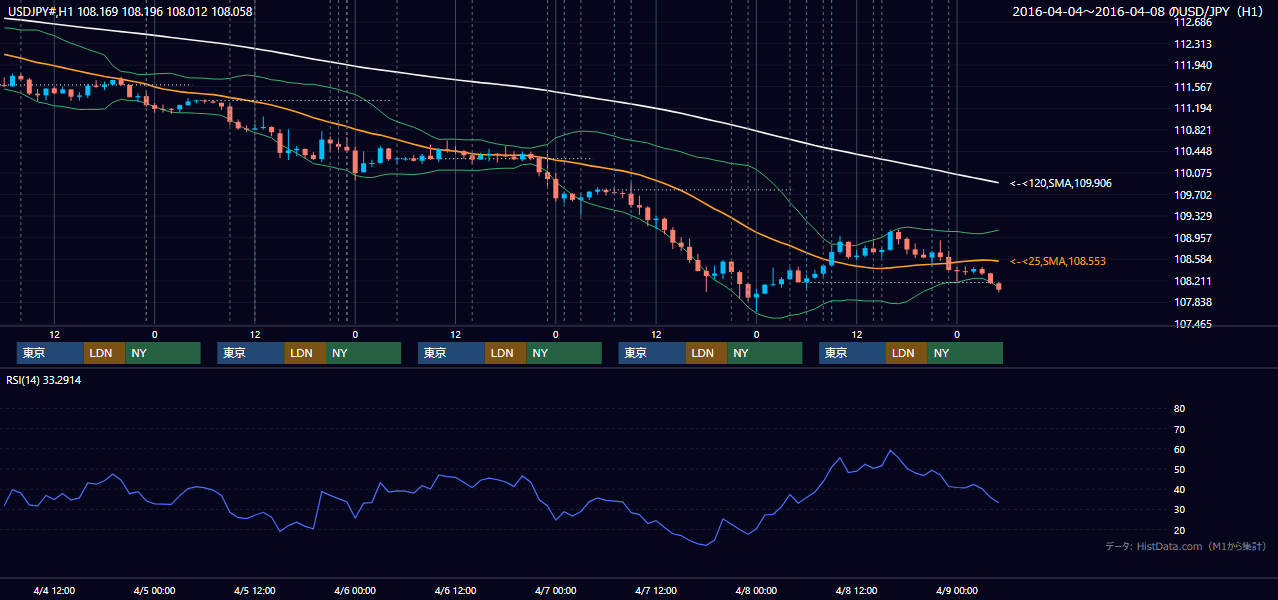
Task: Click price axis value 110.075
Action: point(1193,173)
